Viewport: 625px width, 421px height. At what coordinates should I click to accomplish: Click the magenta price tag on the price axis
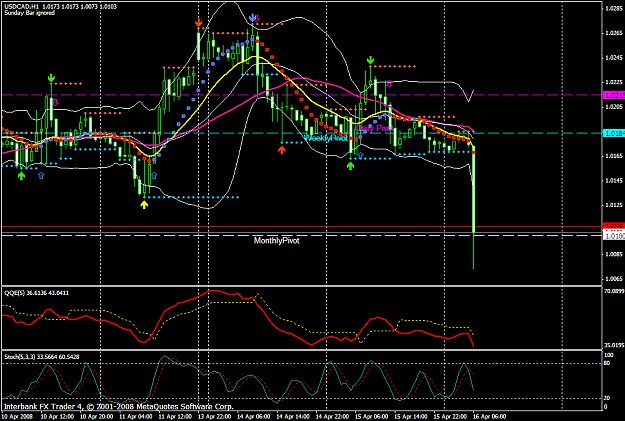[614, 95]
